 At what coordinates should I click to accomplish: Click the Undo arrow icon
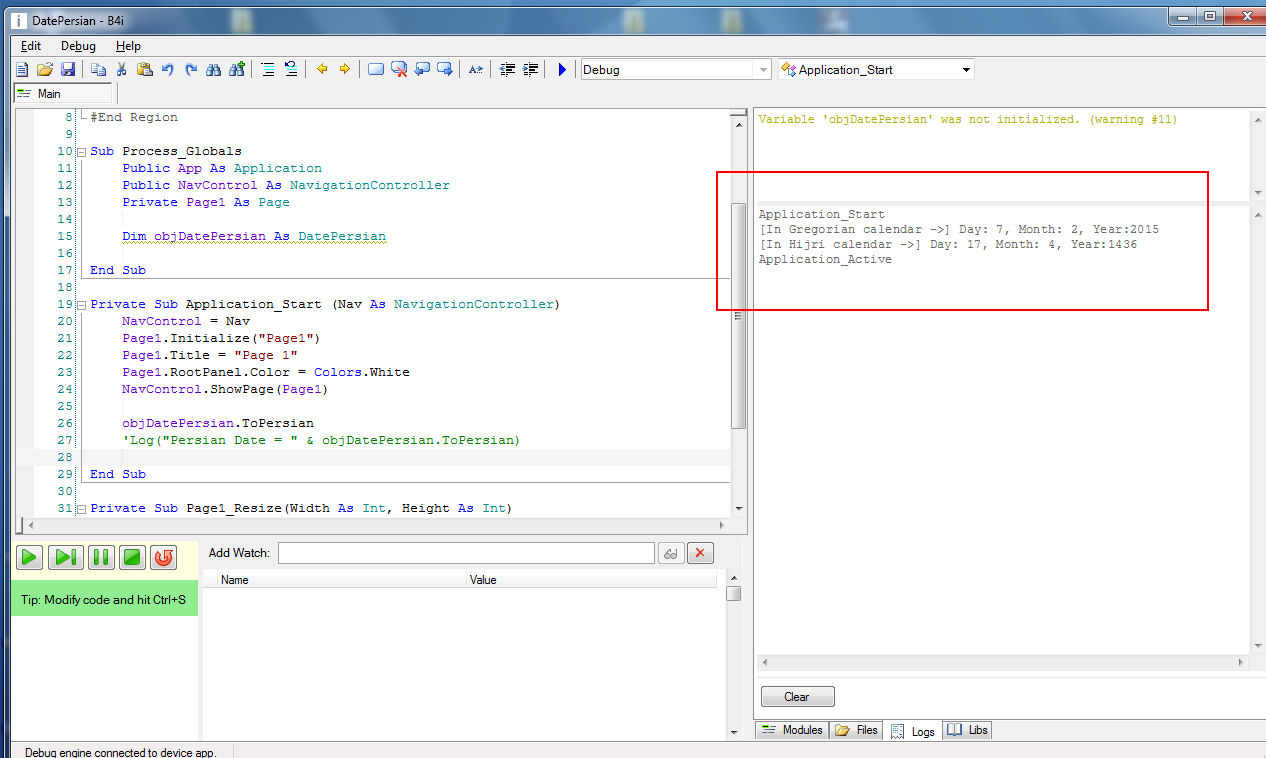click(168, 69)
